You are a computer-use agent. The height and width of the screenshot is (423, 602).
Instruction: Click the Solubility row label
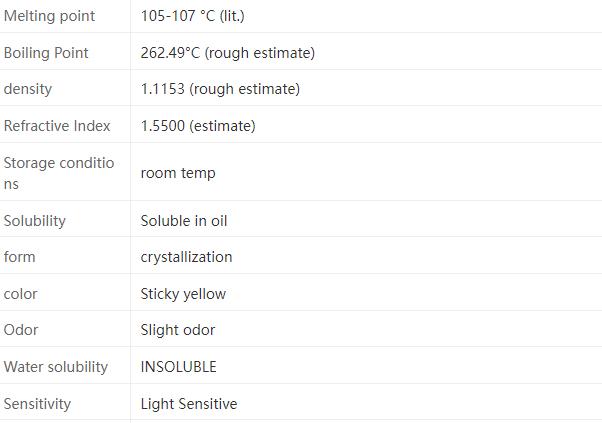pos(35,221)
